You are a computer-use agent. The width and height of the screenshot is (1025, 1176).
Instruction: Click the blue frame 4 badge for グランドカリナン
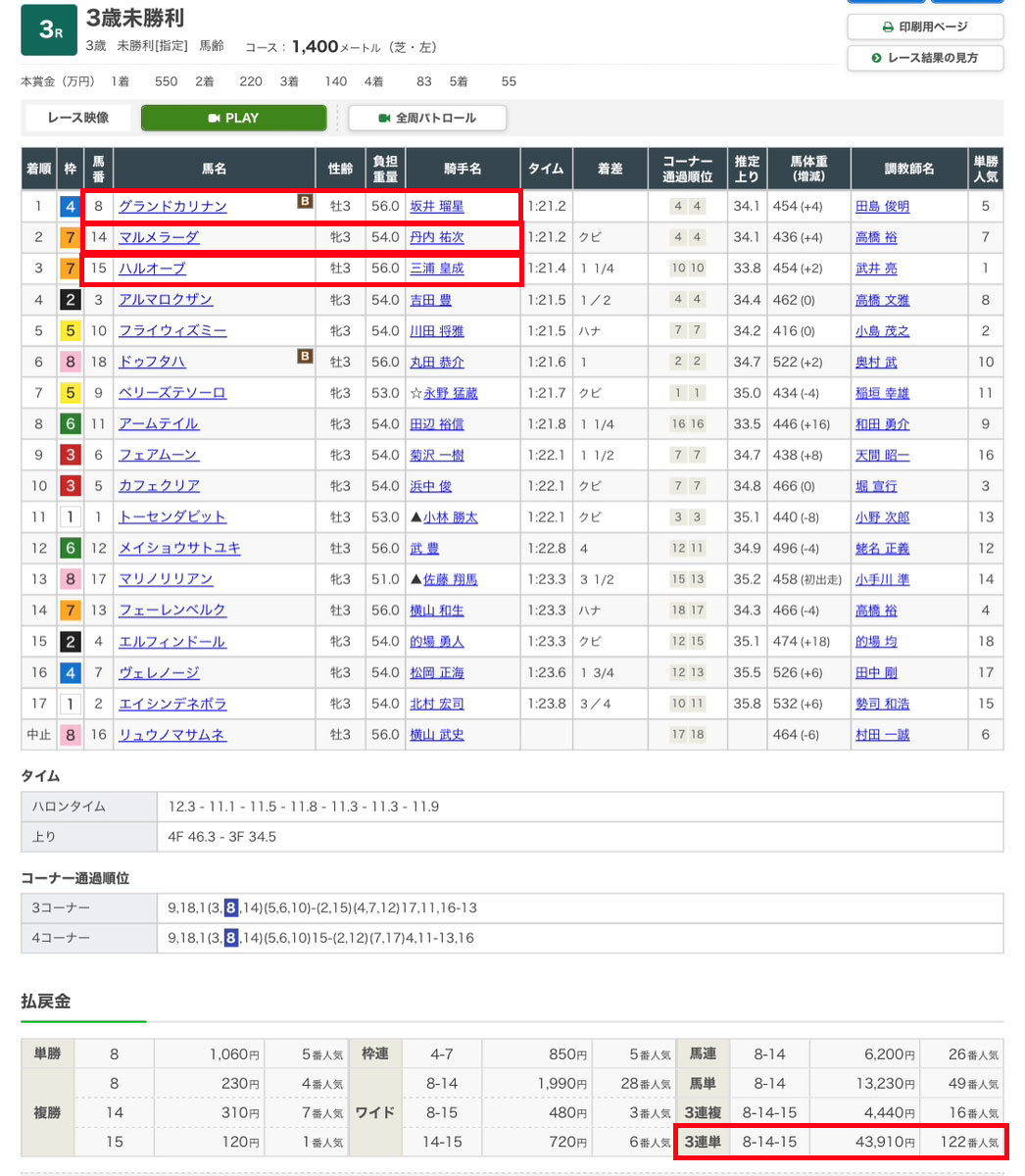coord(70,207)
